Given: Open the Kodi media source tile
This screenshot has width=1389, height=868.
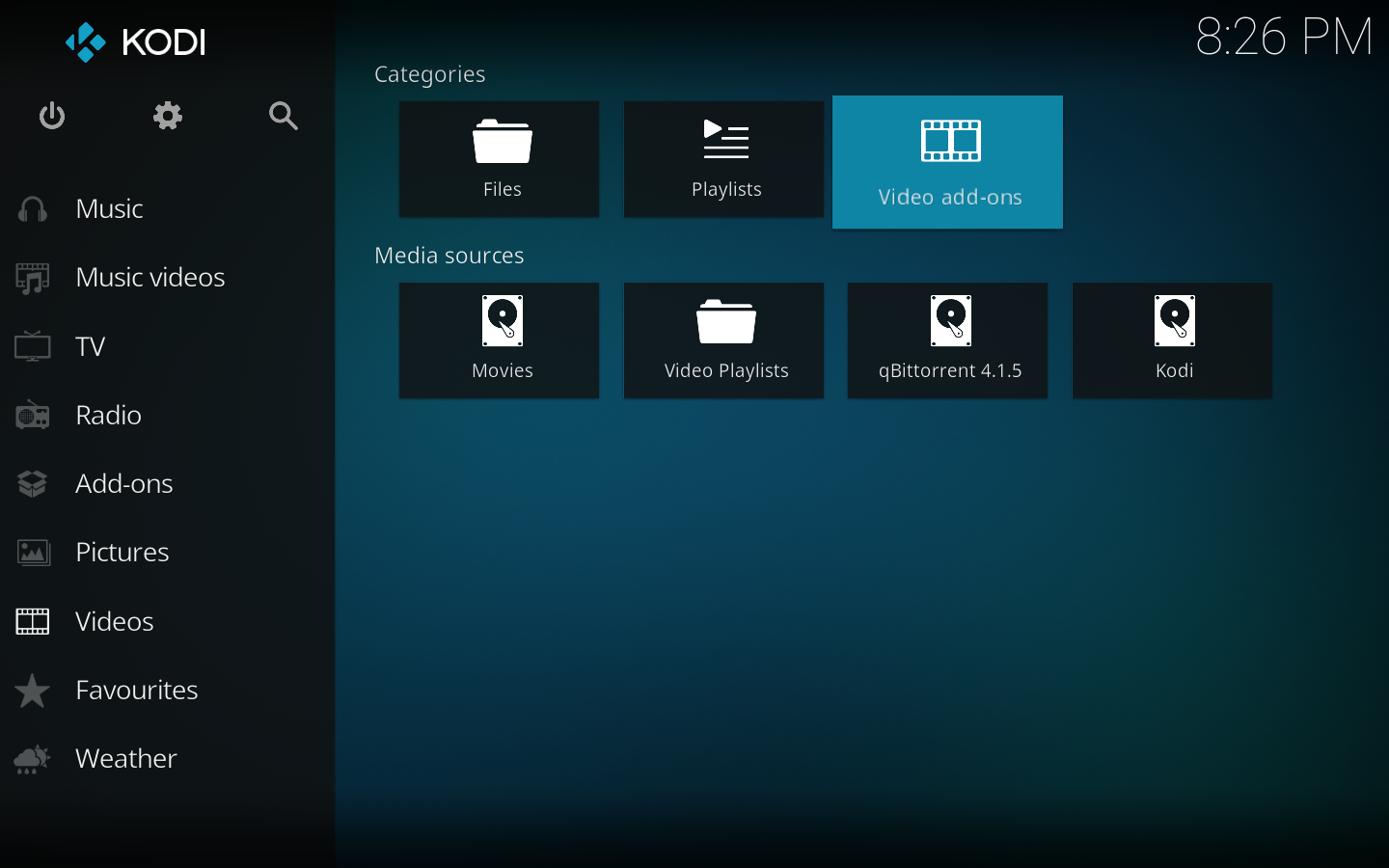Looking at the screenshot, I should tap(1172, 340).
